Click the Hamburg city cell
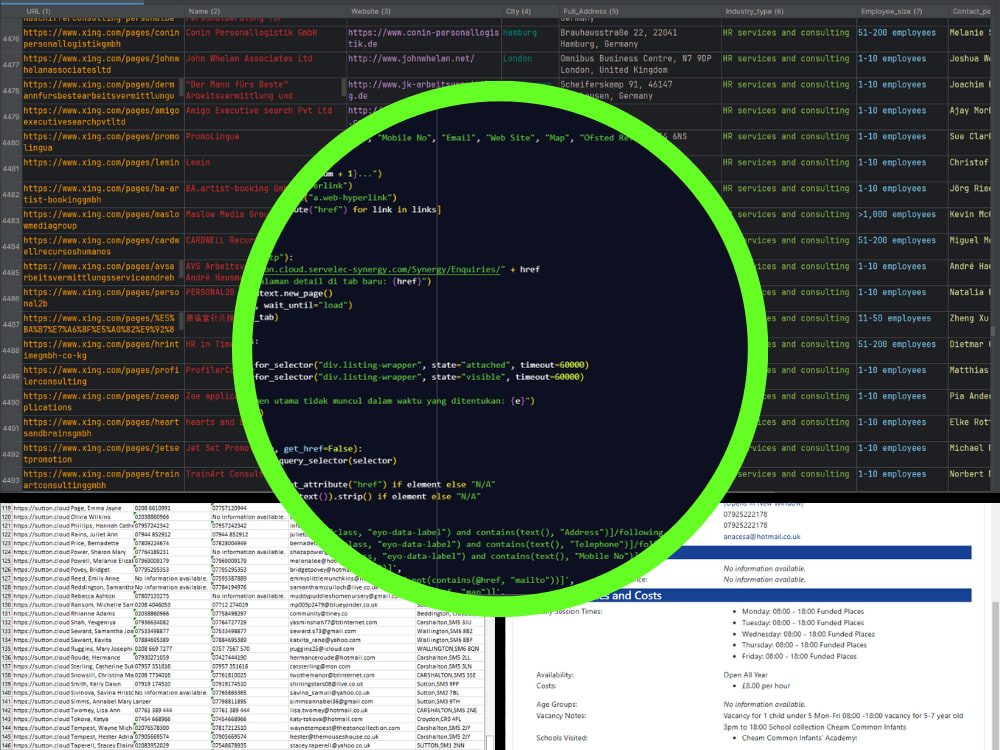 pyautogui.click(x=520, y=33)
